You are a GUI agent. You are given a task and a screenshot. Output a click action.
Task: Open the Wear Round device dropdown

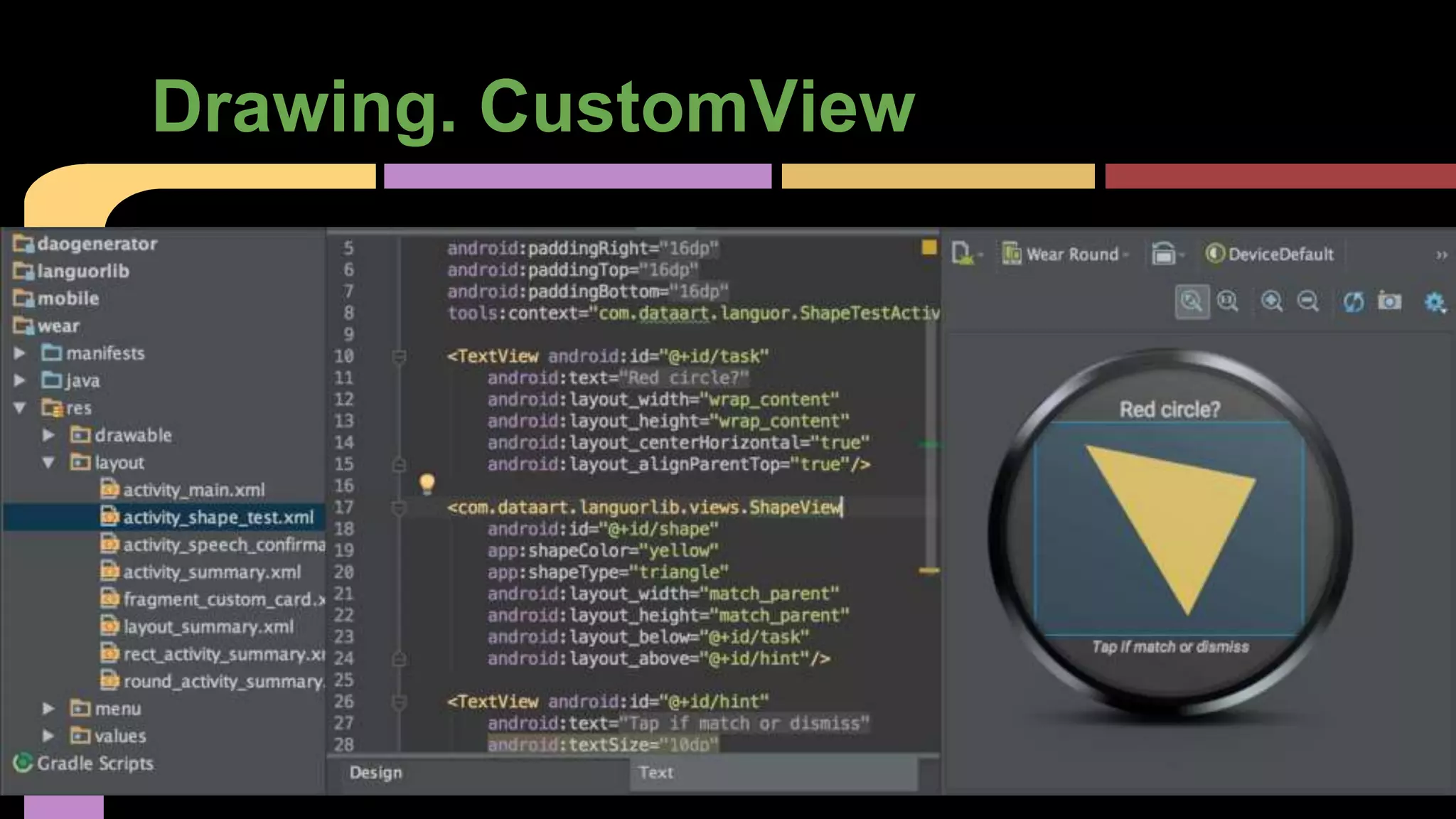pyautogui.click(x=1065, y=254)
